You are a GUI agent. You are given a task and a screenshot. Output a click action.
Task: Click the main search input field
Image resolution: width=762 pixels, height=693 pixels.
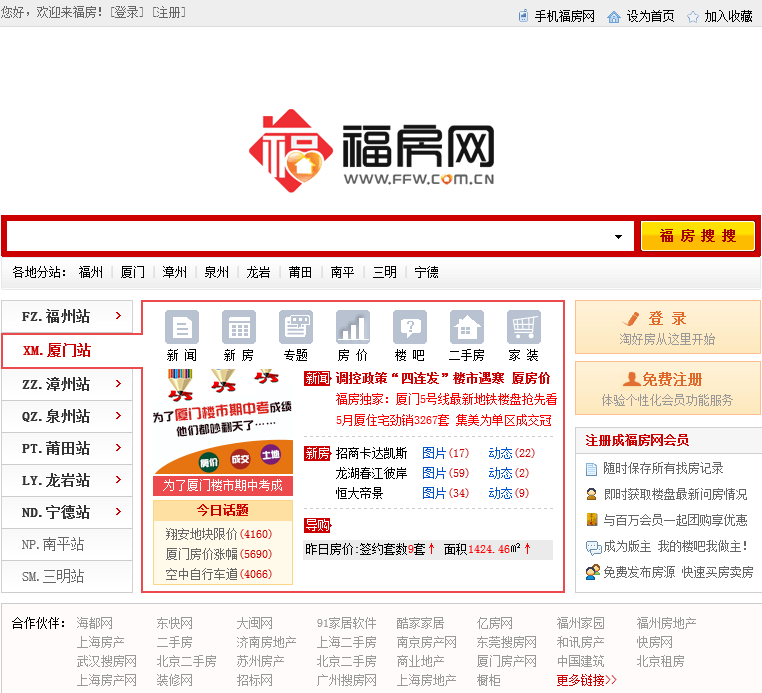click(320, 237)
